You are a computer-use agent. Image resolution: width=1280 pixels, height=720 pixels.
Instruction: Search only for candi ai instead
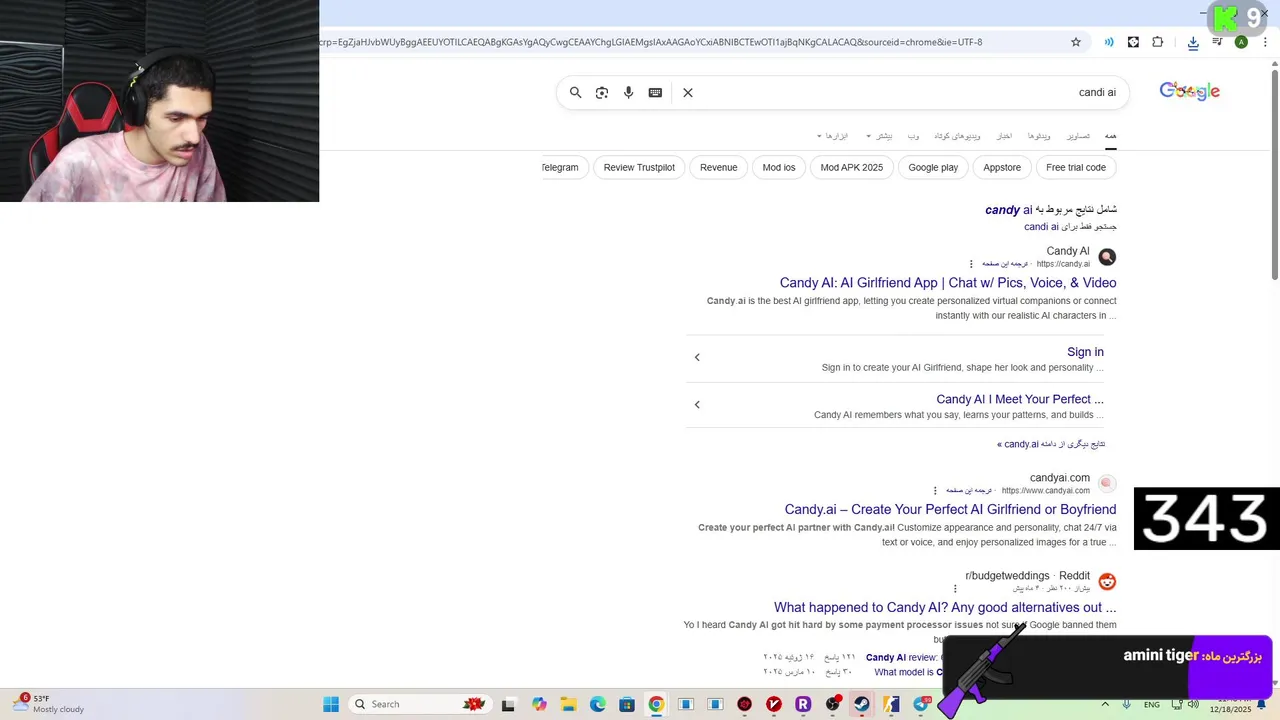point(1041,227)
